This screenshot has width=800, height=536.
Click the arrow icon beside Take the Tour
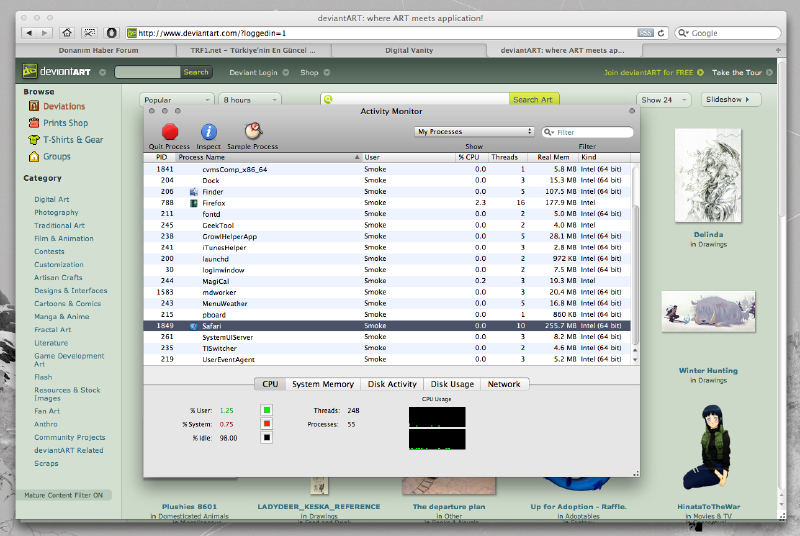(769, 72)
